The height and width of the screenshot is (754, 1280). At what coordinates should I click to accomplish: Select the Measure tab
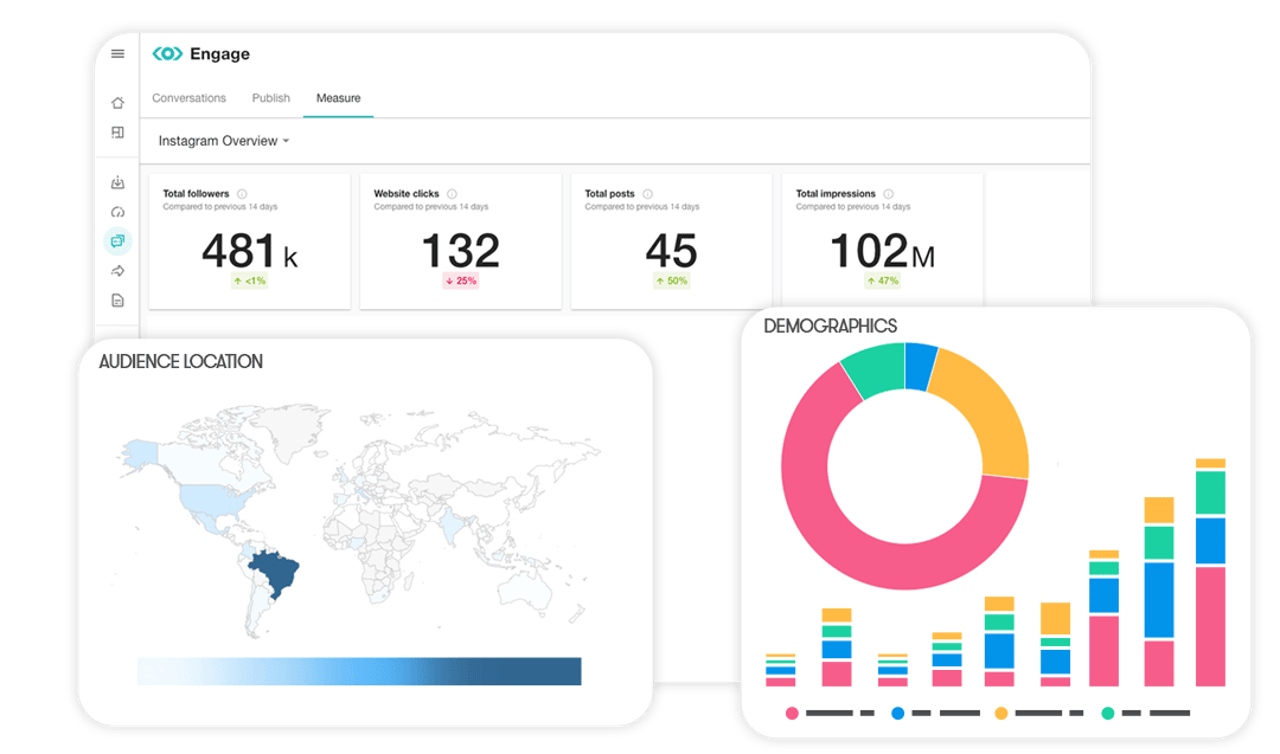pos(338,98)
